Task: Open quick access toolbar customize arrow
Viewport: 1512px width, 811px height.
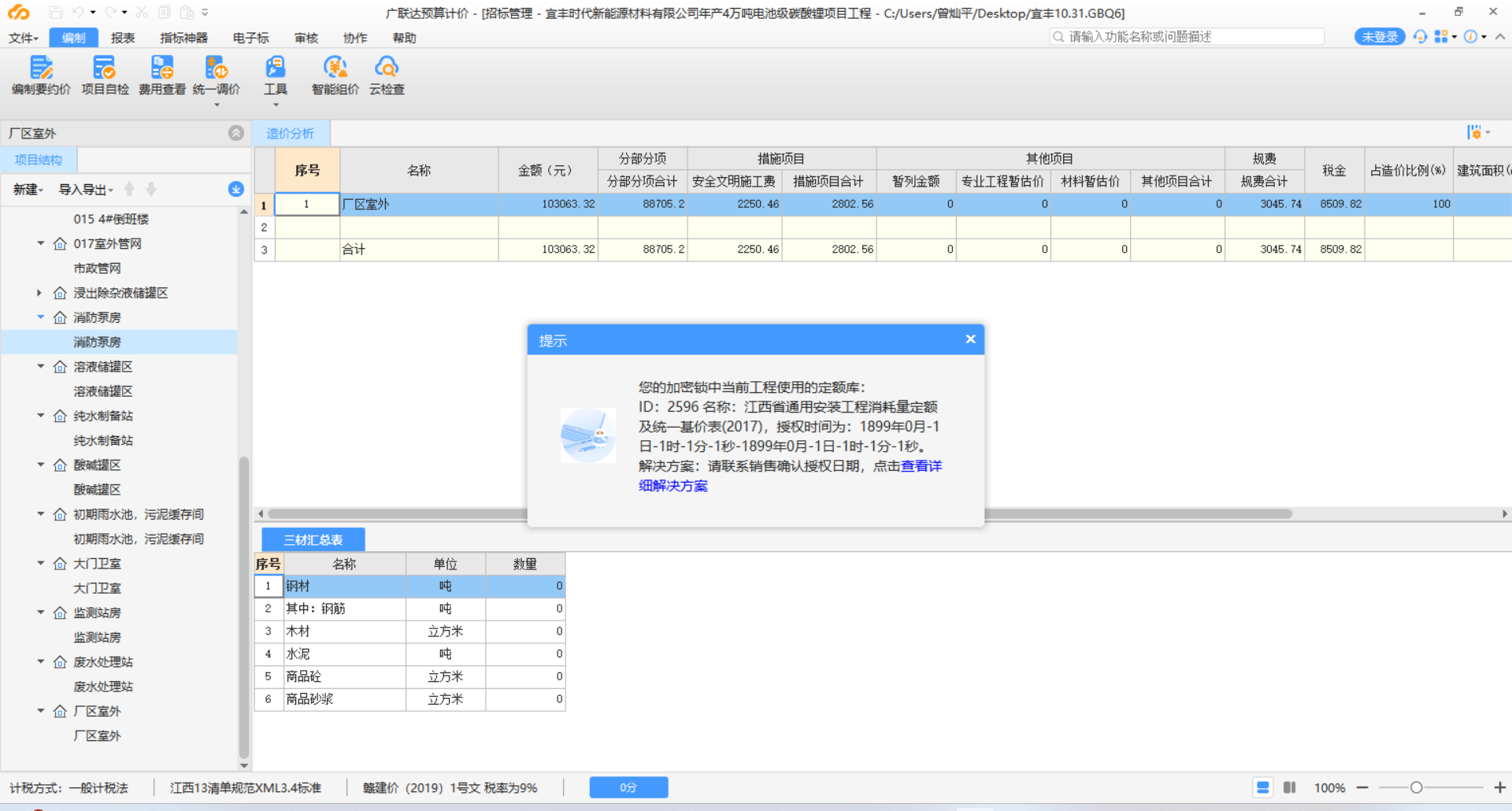Action: coord(206,13)
